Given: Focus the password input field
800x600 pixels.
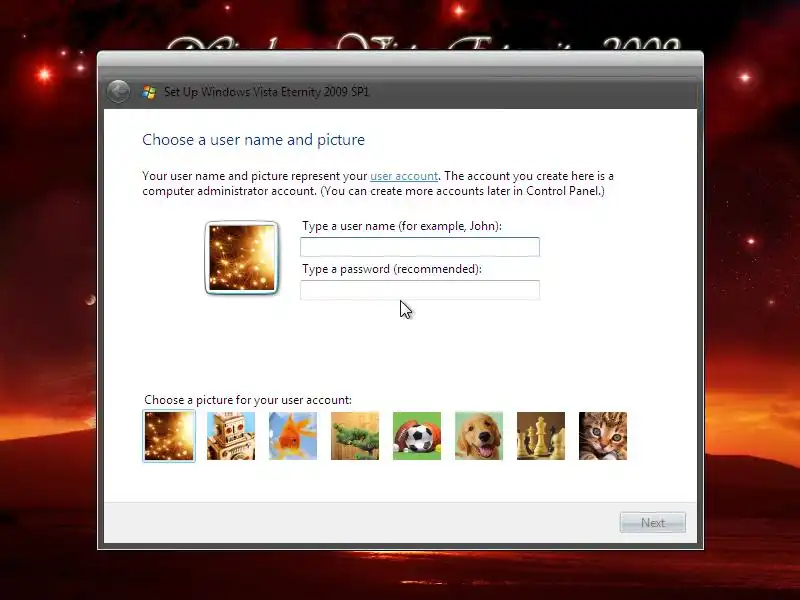Looking at the screenshot, I should 420,290.
